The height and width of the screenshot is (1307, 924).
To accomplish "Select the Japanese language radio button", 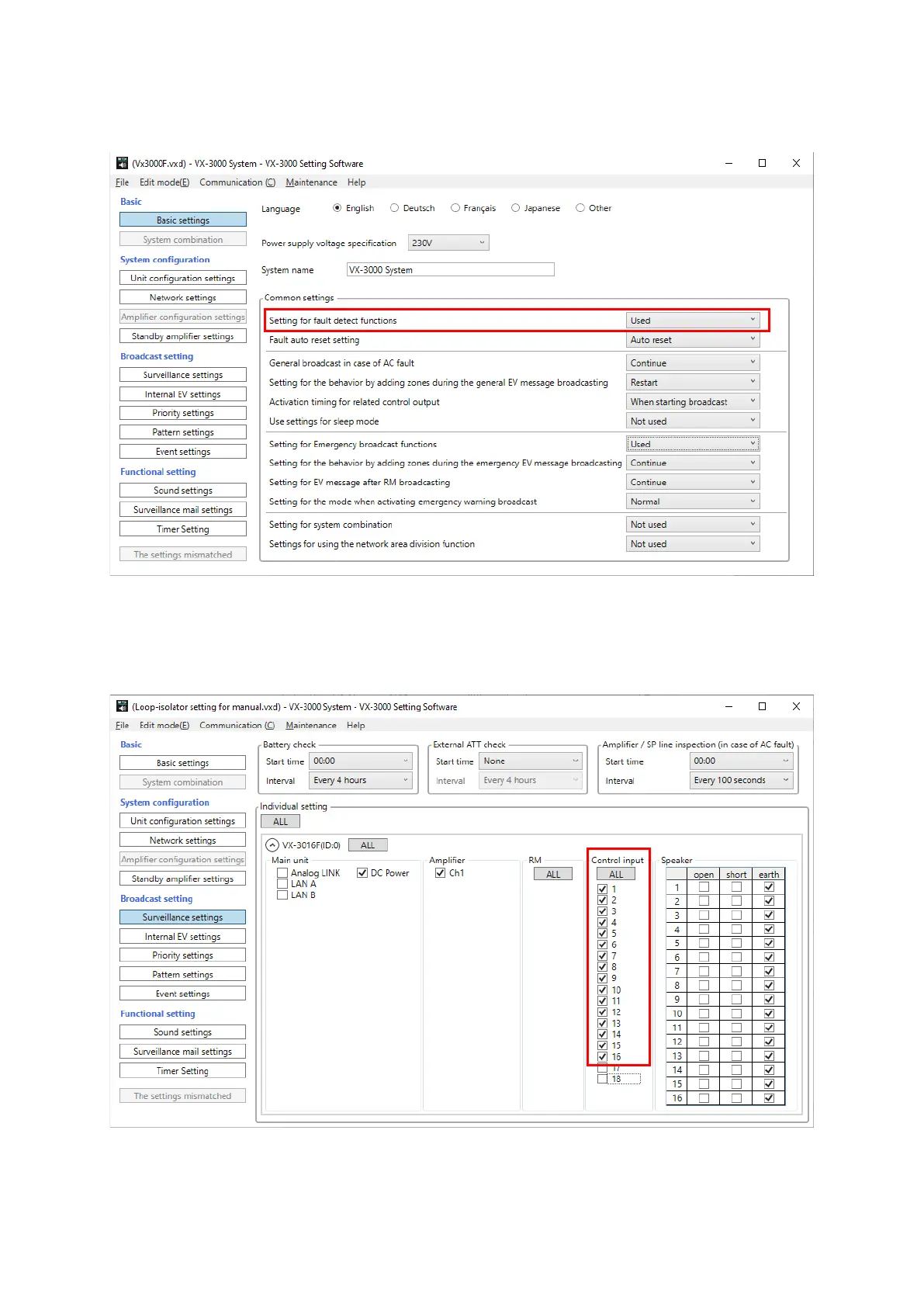I will [x=515, y=208].
